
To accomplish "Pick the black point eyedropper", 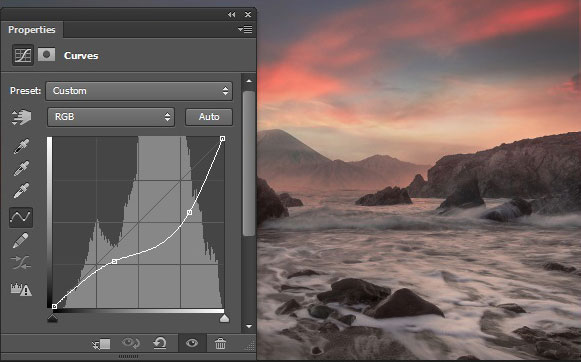I will tap(21, 146).
